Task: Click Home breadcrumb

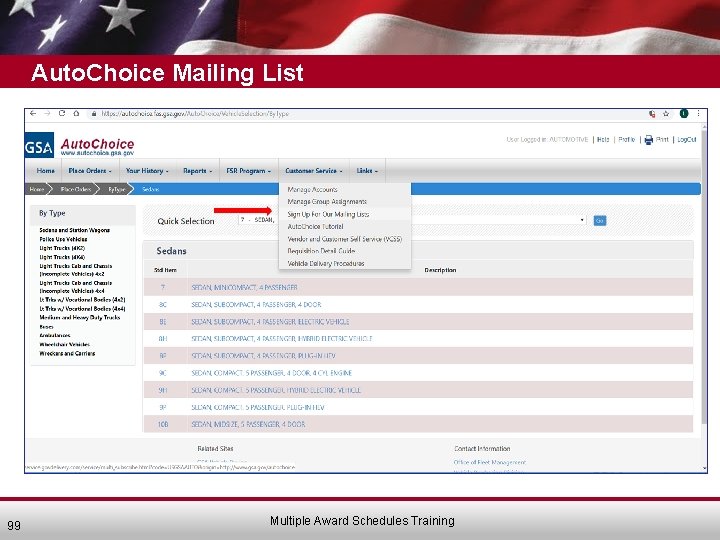Action: pos(37,189)
